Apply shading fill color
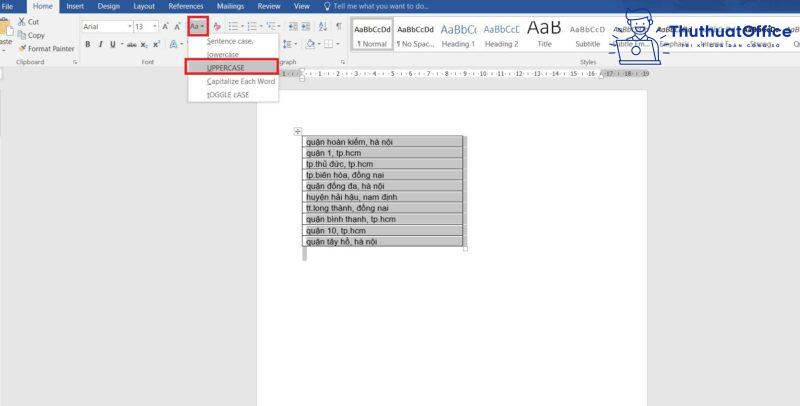Image resolution: width=800 pixels, height=406 pixels. pyautogui.click(x=310, y=44)
